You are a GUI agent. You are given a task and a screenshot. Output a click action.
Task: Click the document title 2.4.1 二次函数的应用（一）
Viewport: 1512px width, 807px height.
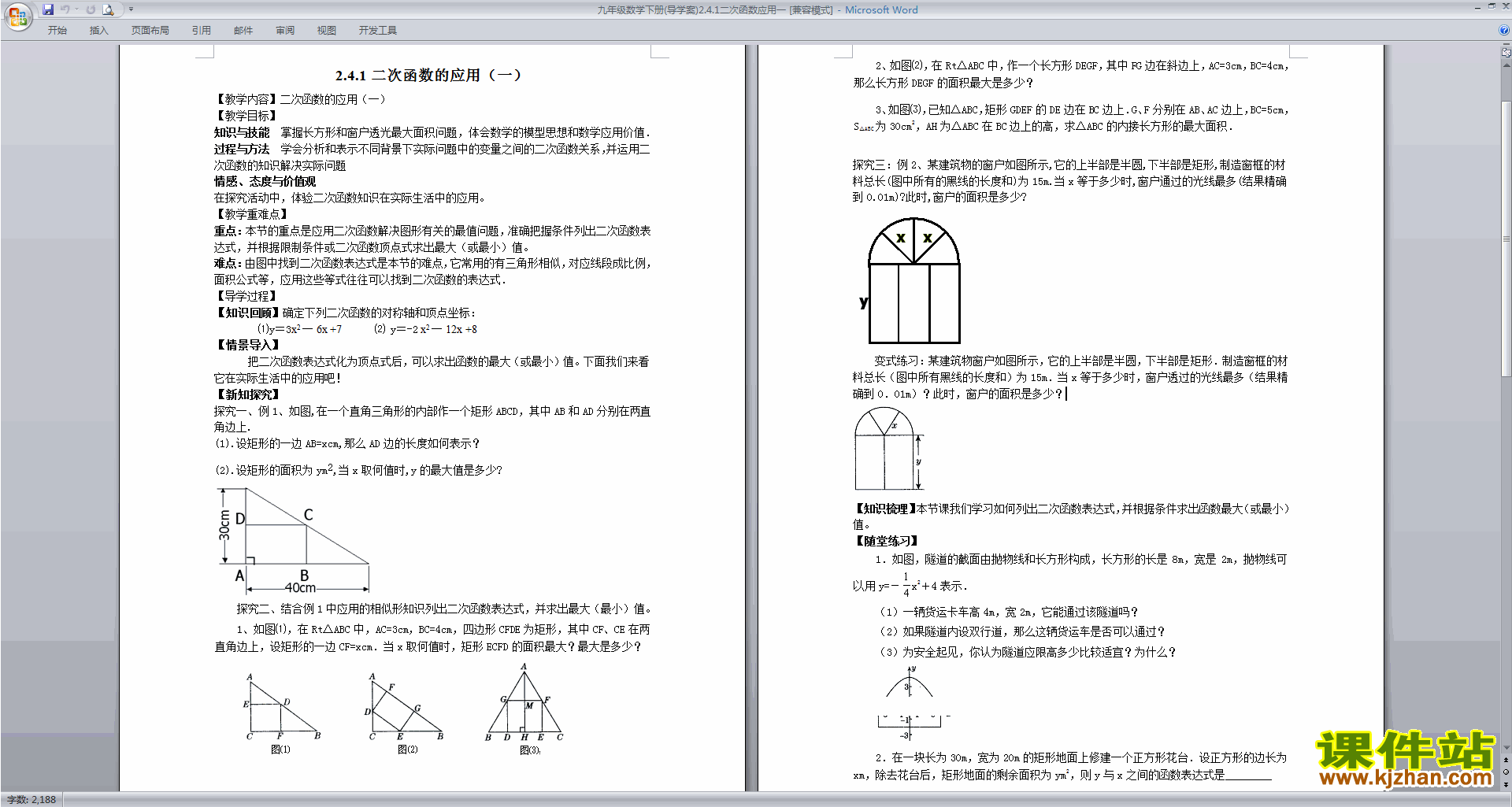pos(428,76)
